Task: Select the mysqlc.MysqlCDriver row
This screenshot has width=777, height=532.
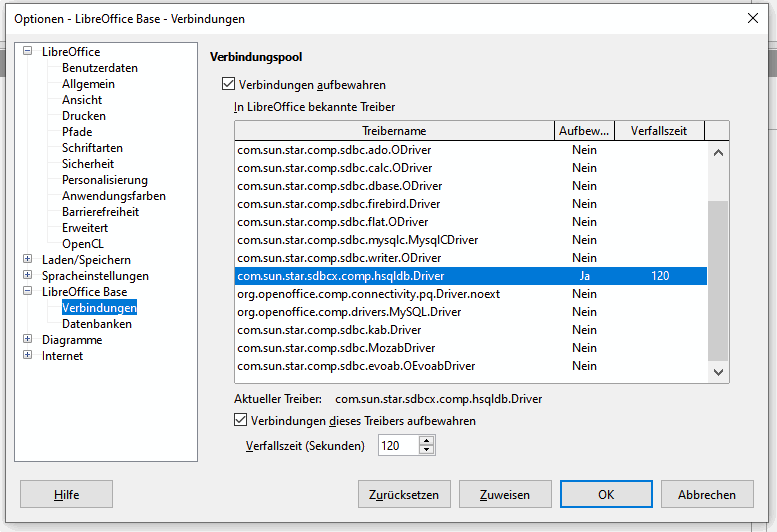Action: coord(471,240)
